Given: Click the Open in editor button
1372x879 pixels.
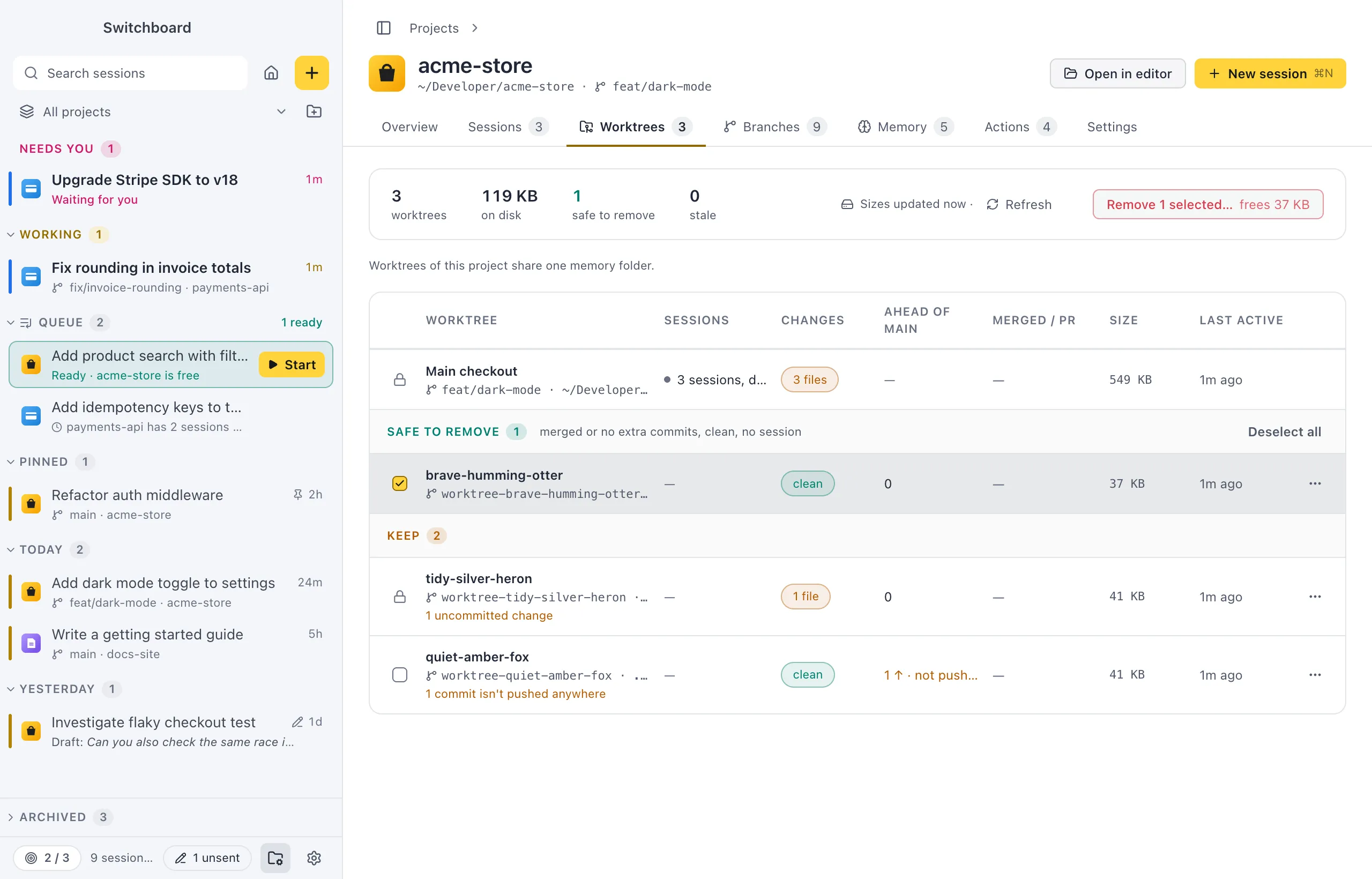Looking at the screenshot, I should 1117,73.
